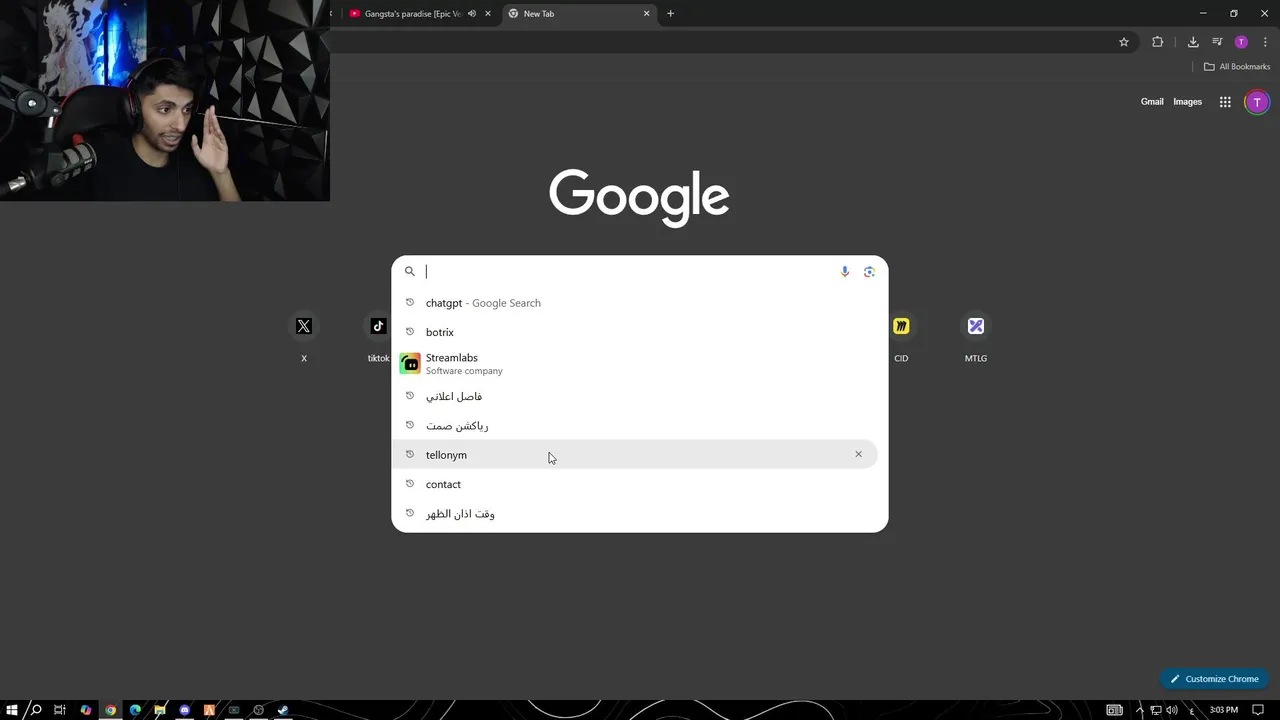
Task: Open a new tab with plus button
Action: pos(670,14)
